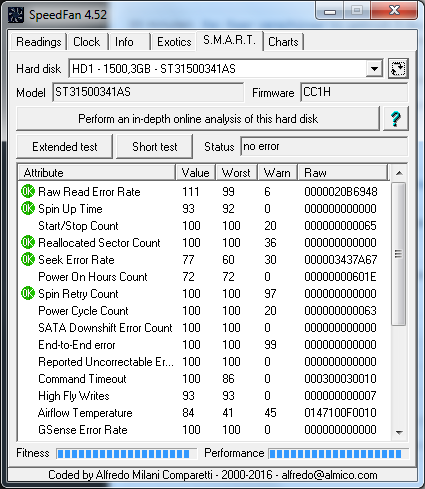The height and width of the screenshot is (489, 425).
Task: Switch to the Readings tab
Action: point(39,42)
